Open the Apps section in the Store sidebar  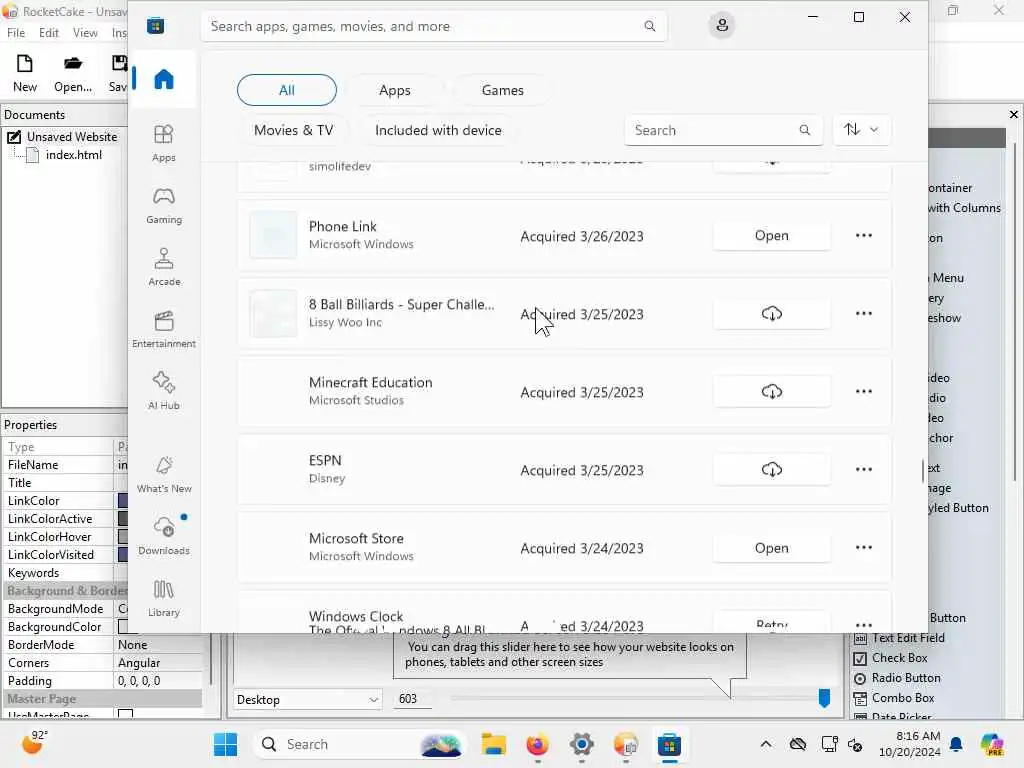pos(164,143)
